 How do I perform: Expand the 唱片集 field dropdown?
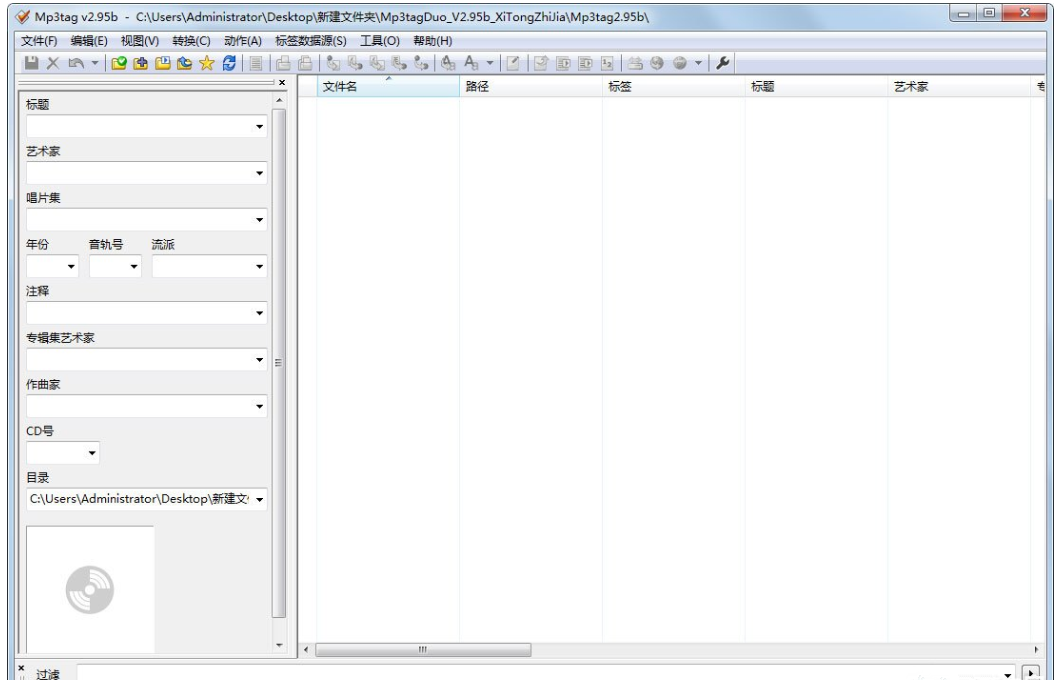pyautogui.click(x=259, y=219)
